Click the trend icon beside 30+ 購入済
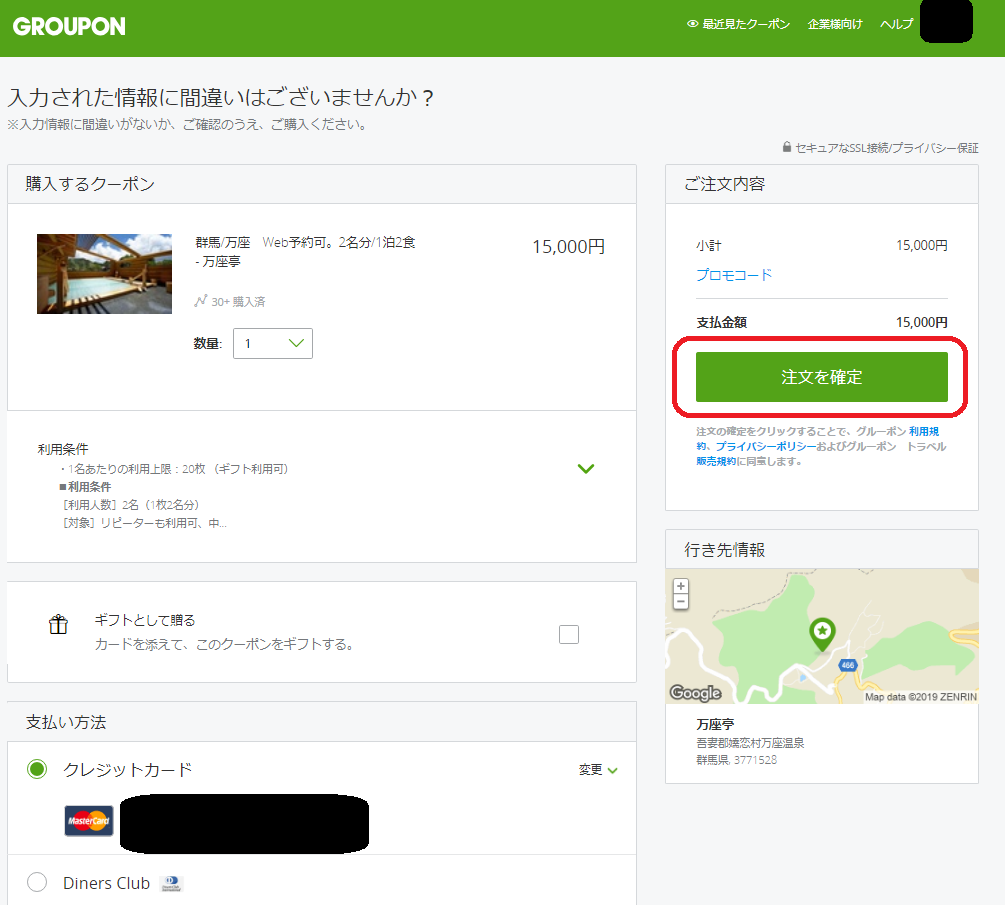This screenshot has height=905, width=1005. coord(201,301)
